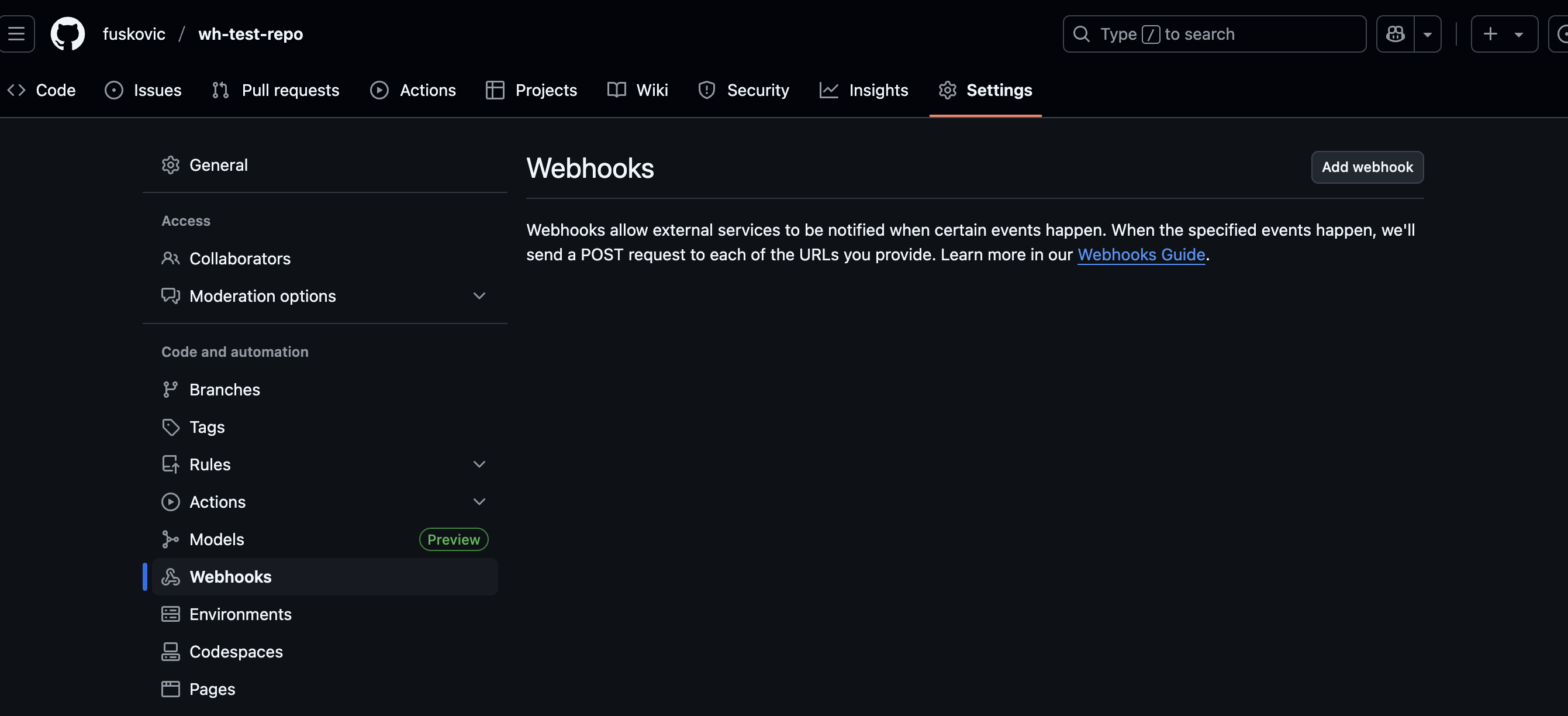The image size is (1568, 716).
Task: Click the Models icon in sidebar
Action: (171, 539)
